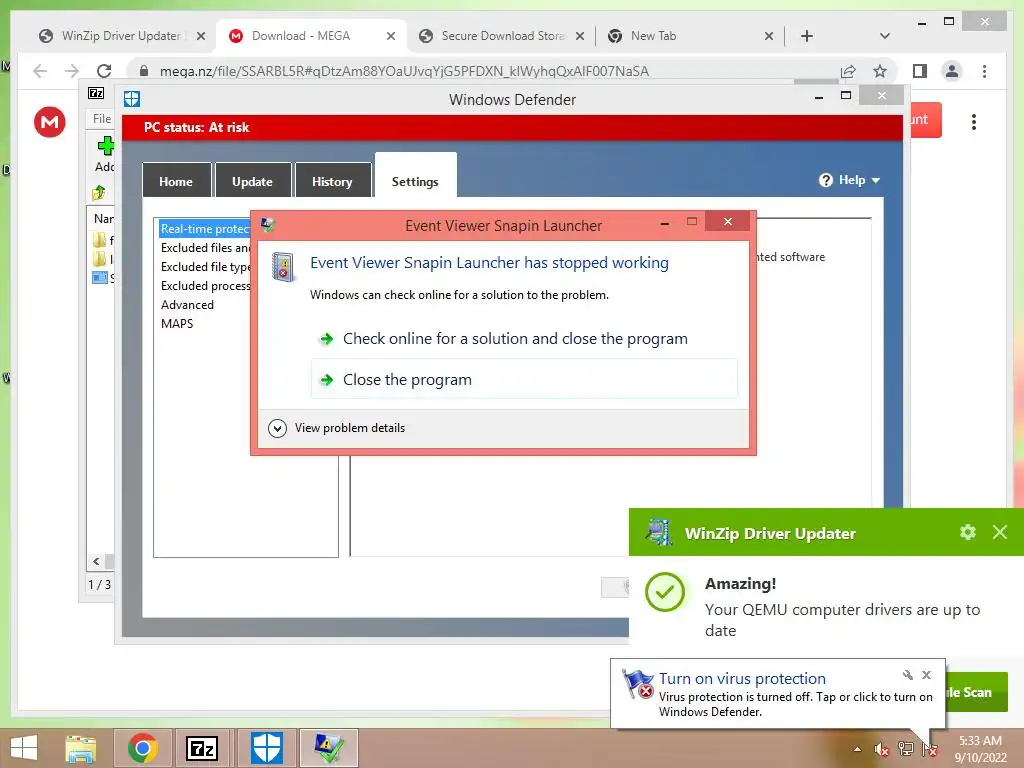Open Google Chrome from the taskbar
1024x768 pixels.
[x=142, y=748]
